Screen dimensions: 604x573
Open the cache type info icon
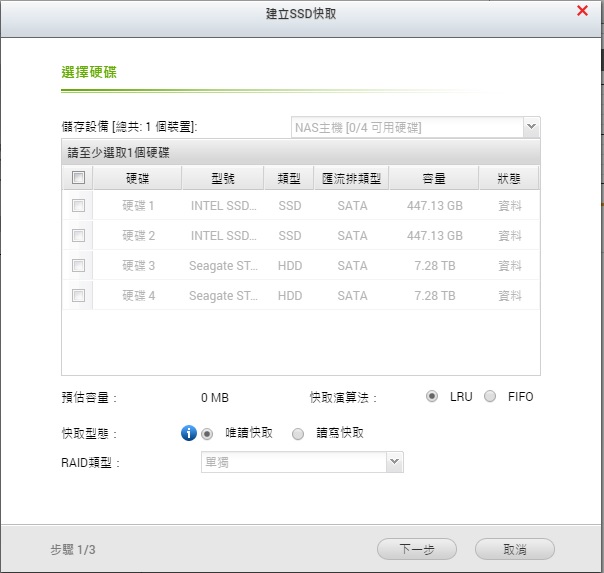point(189,433)
